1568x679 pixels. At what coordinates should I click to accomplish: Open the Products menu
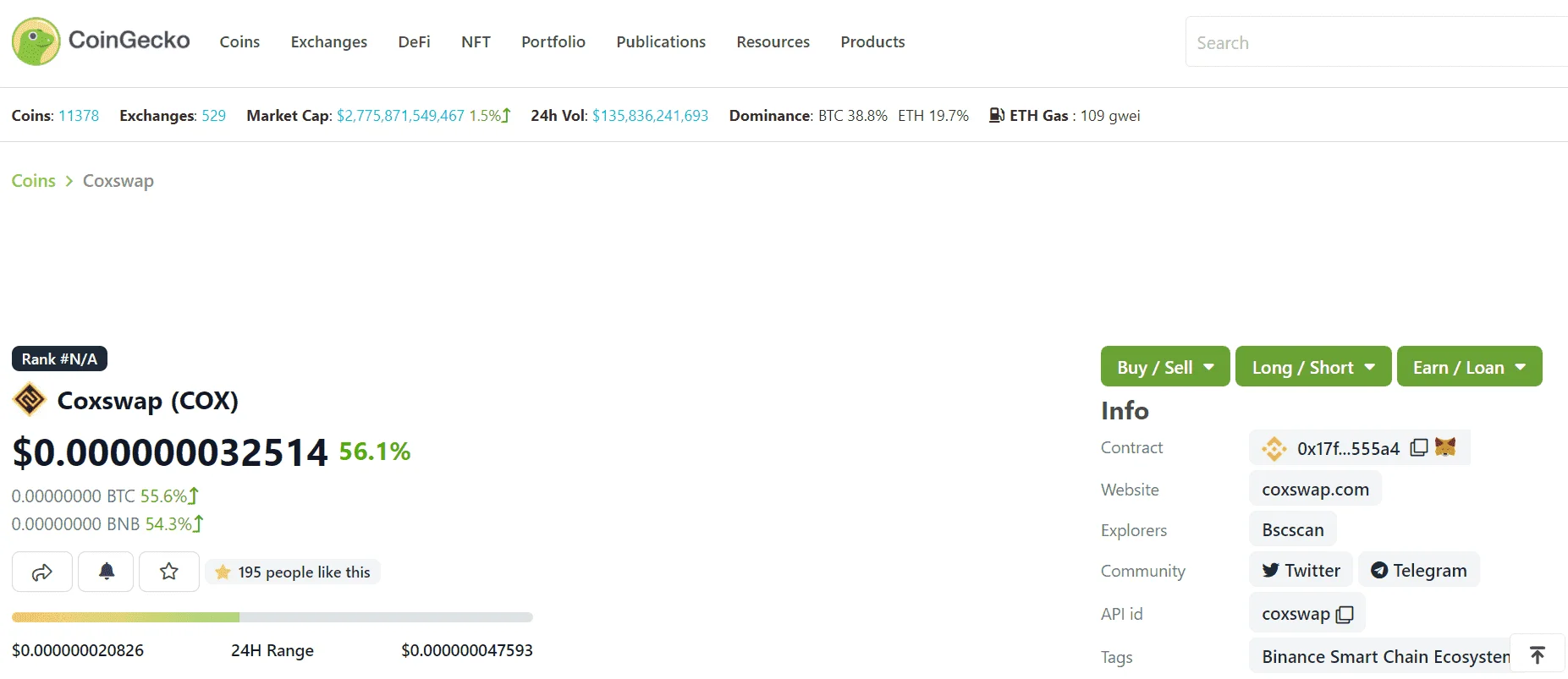(872, 41)
